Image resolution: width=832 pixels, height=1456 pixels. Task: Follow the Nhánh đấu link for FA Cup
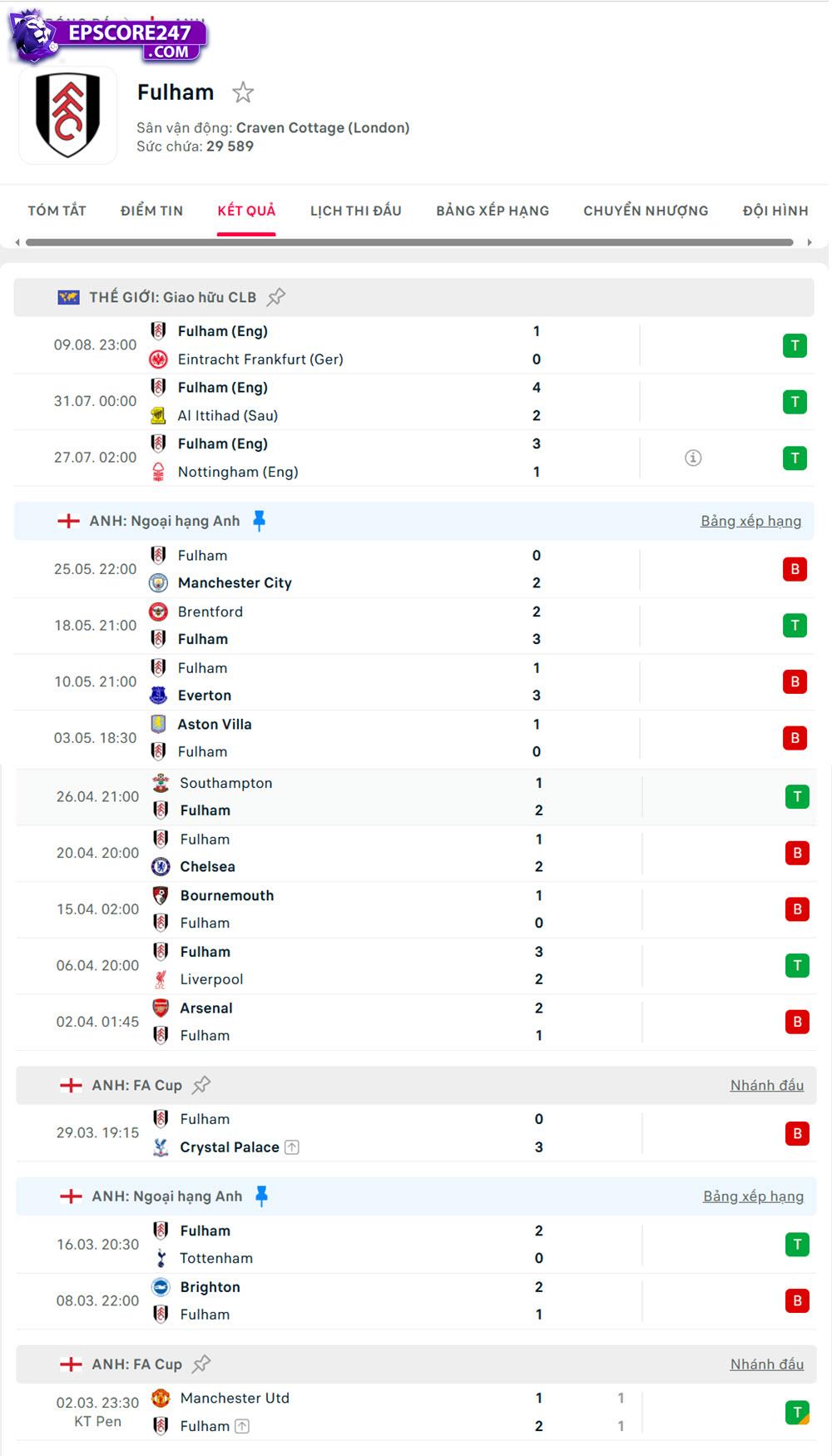767,1084
